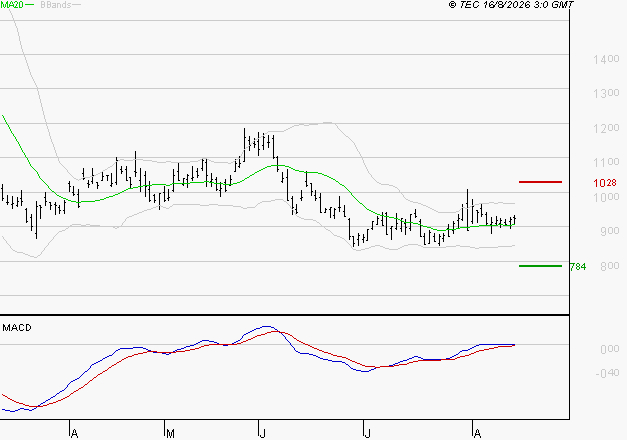Click the M month label

[x=170, y=433]
